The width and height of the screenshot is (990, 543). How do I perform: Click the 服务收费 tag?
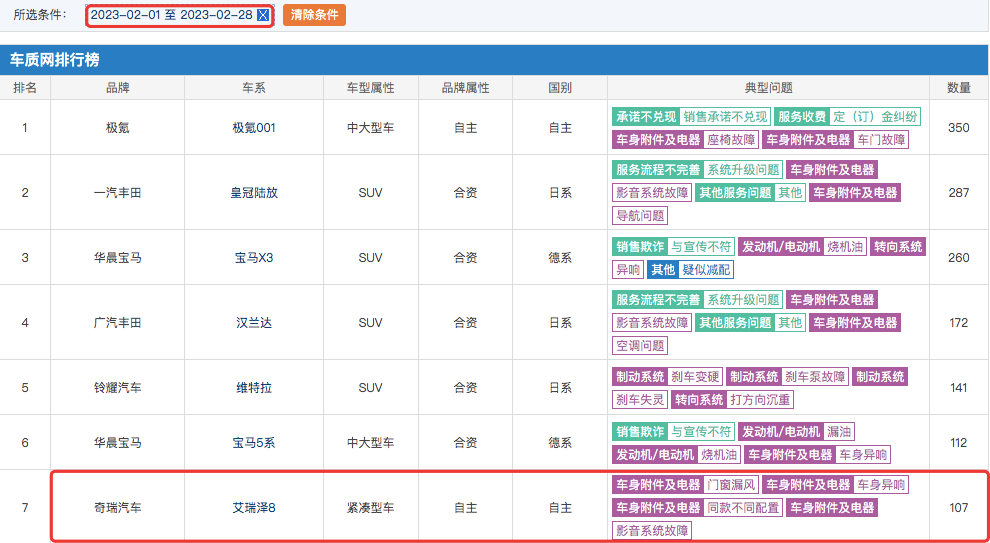[x=802, y=117]
